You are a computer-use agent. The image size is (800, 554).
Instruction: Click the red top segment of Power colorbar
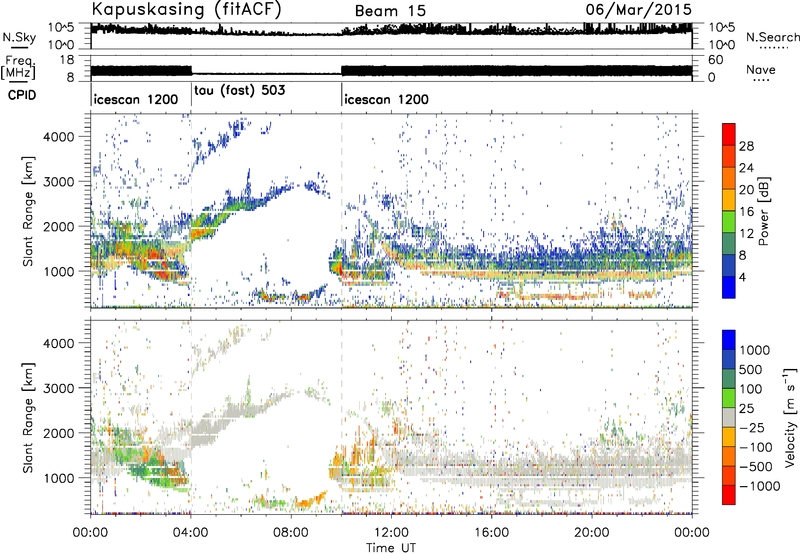729,134
